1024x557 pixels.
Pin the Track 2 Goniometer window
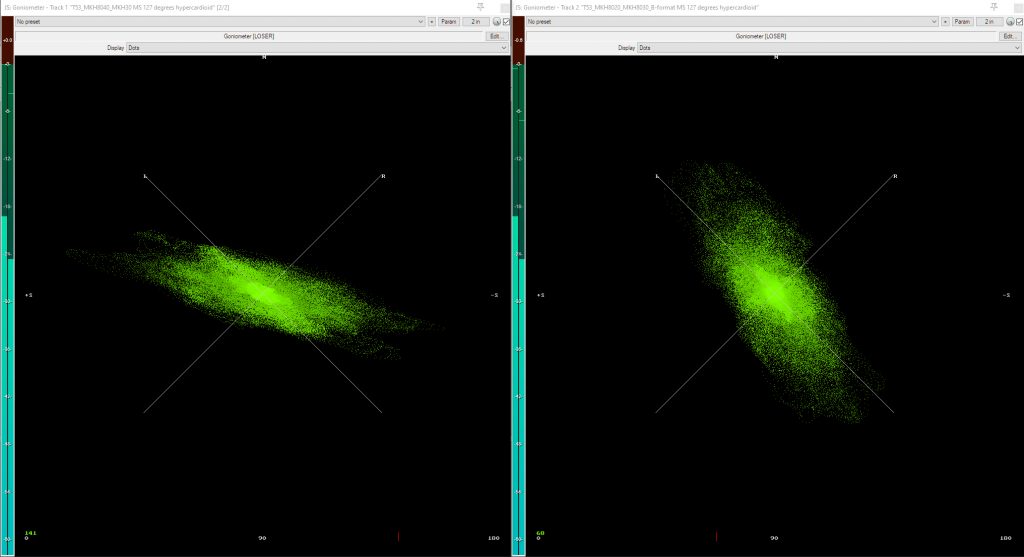(993, 7)
